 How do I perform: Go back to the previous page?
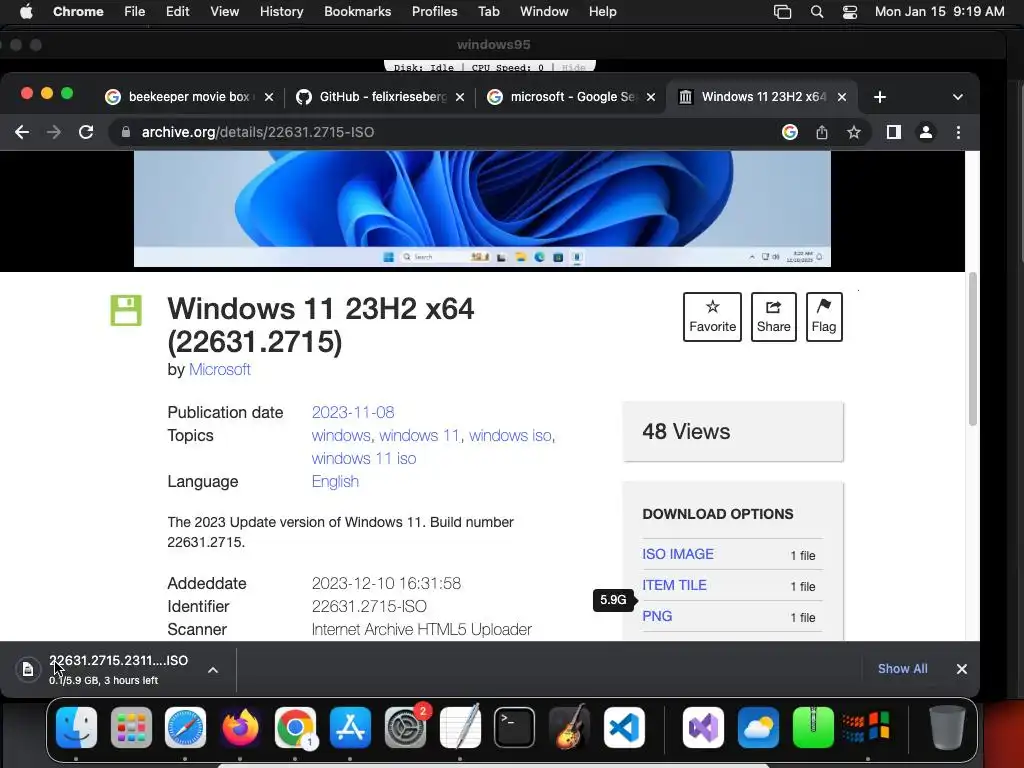pos(22,133)
